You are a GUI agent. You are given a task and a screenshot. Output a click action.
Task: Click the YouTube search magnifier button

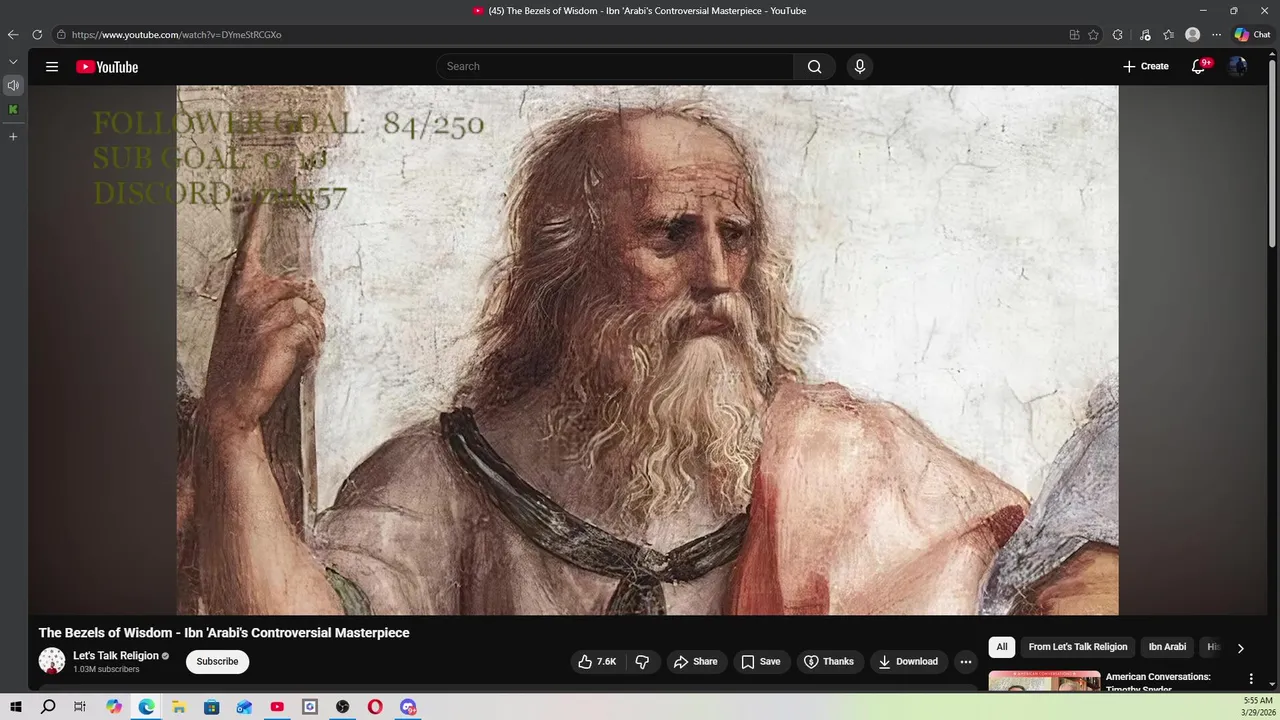coord(814,67)
